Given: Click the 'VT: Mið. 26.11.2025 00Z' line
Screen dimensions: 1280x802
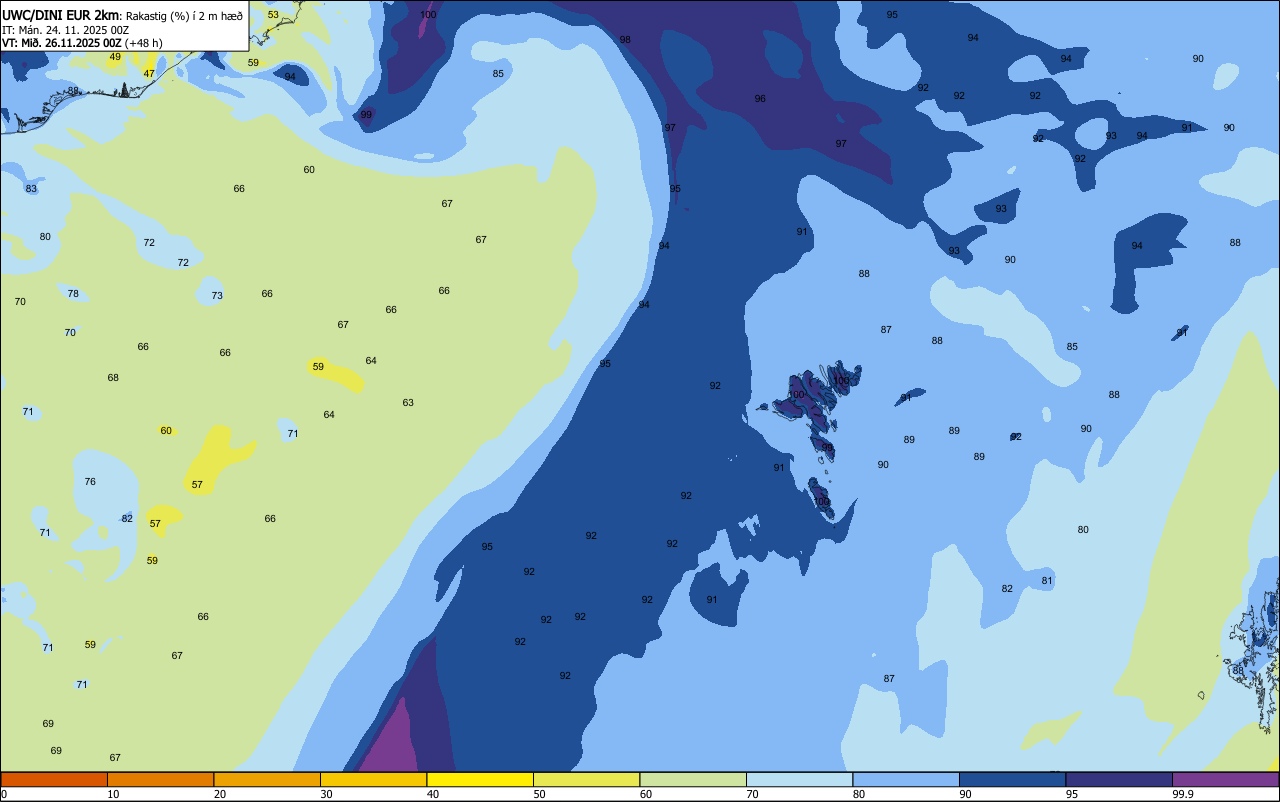Looking at the screenshot, I should click(62, 43).
